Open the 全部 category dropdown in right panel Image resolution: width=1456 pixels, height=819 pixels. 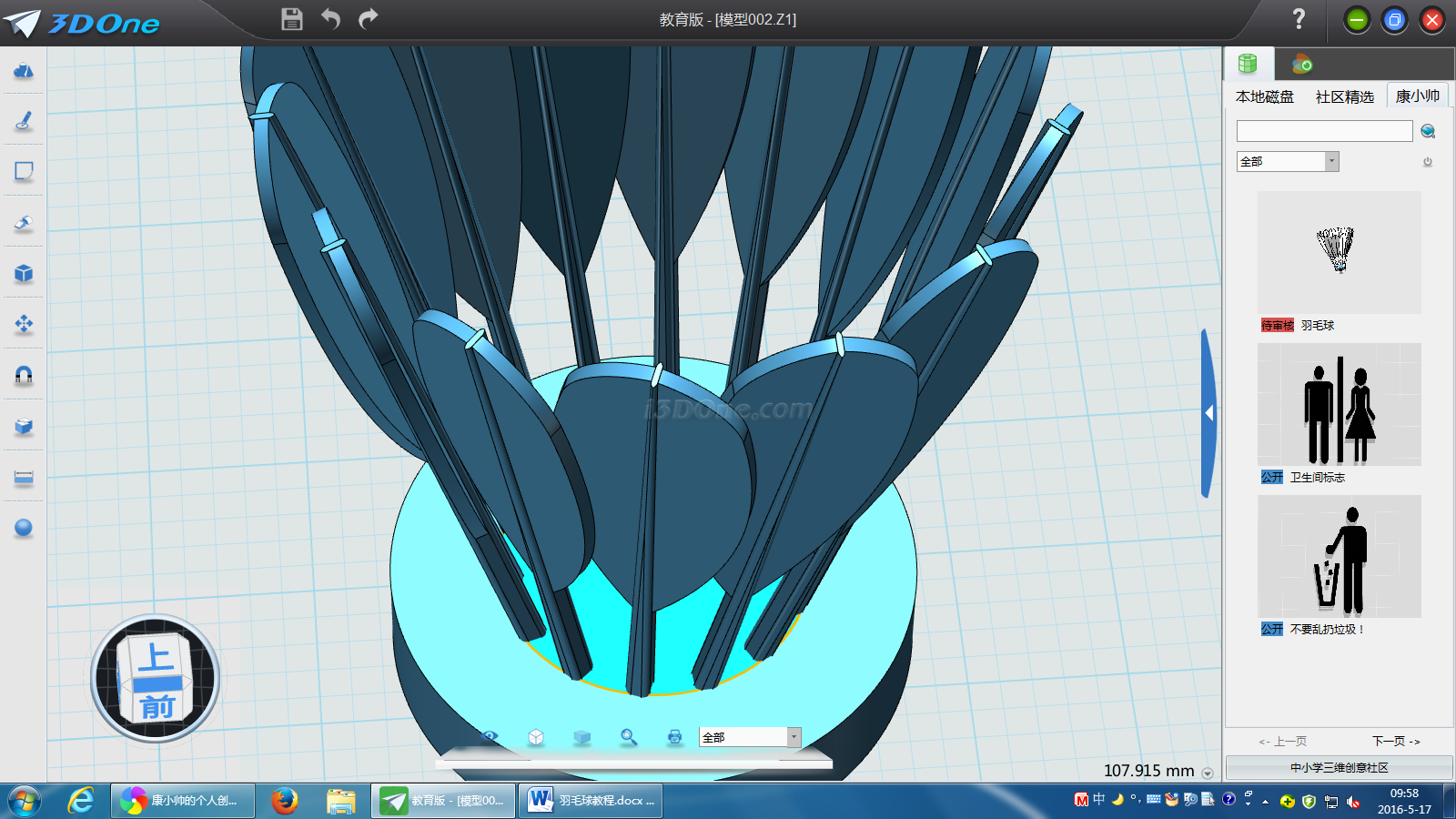coord(1331,162)
